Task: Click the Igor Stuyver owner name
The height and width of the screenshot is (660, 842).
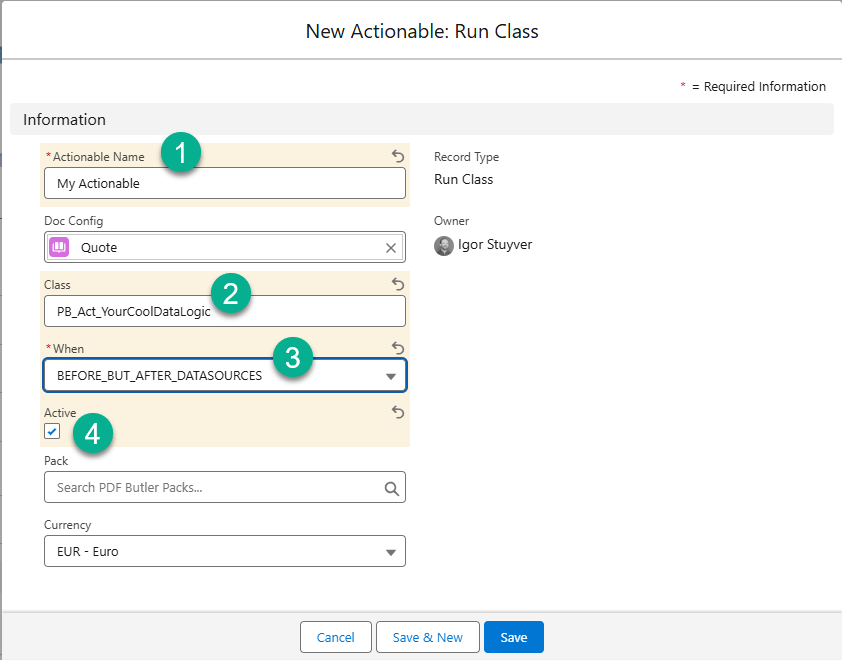Action: point(495,245)
